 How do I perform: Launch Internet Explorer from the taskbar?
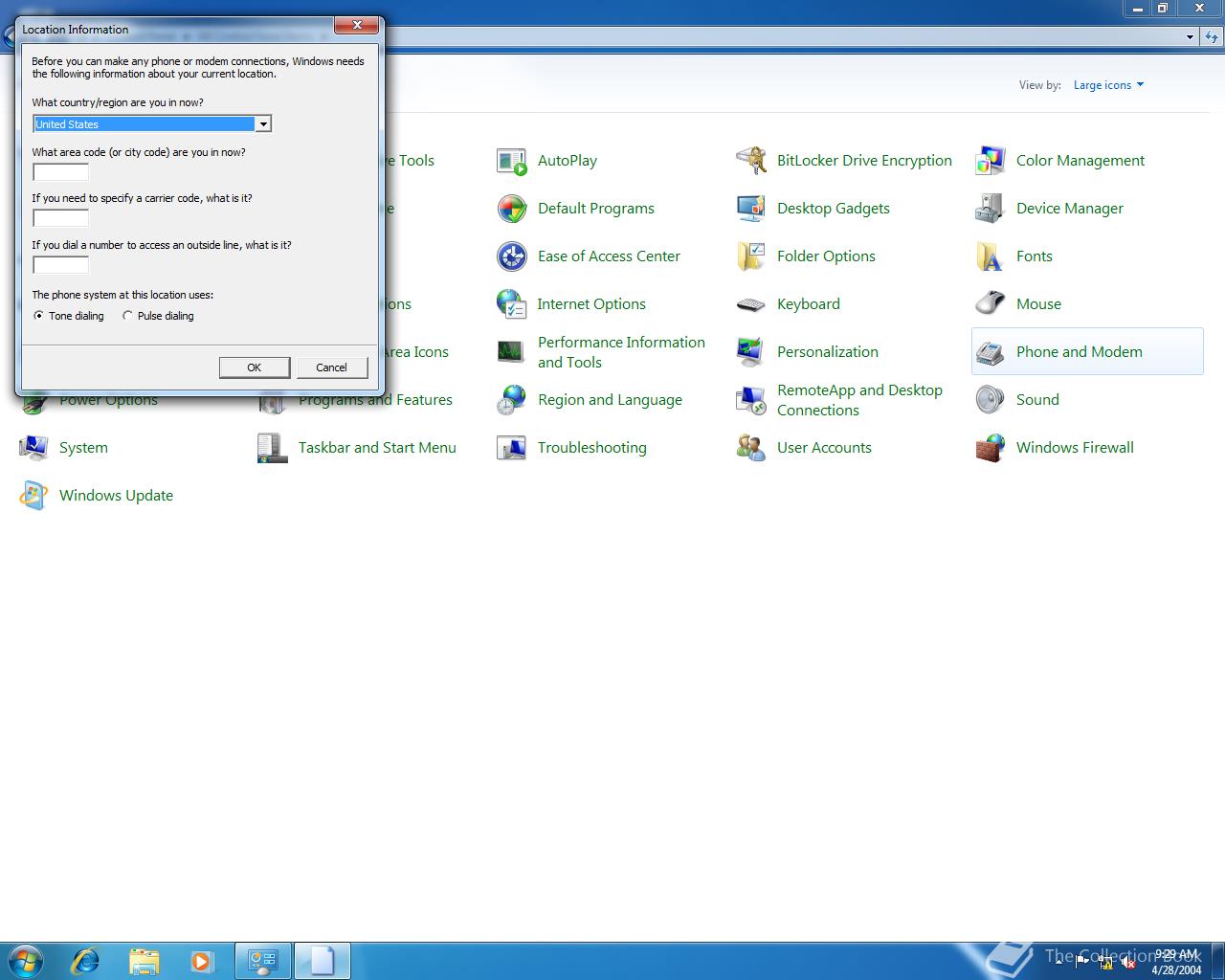(85, 960)
